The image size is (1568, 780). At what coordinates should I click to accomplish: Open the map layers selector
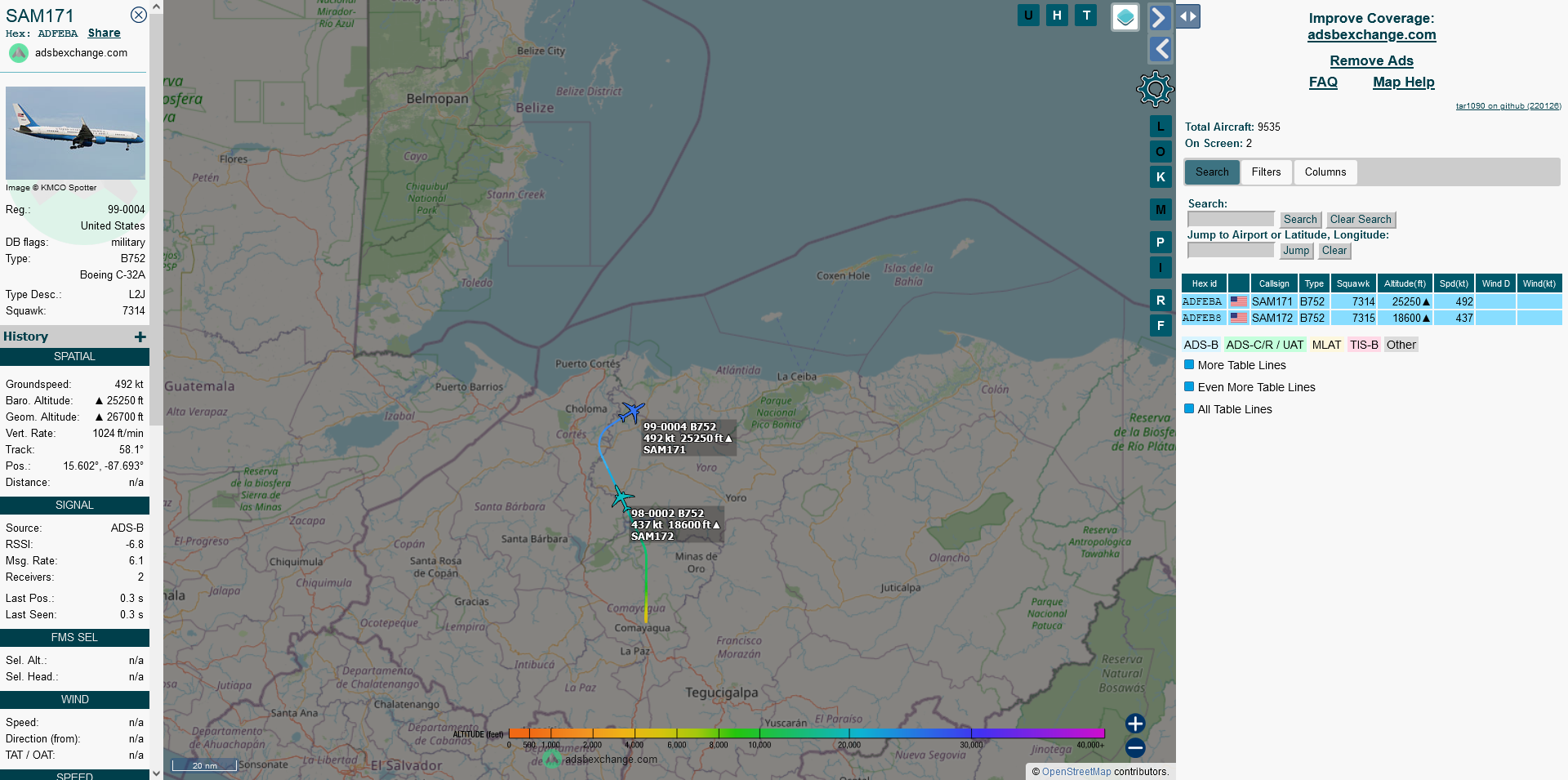(1125, 16)
